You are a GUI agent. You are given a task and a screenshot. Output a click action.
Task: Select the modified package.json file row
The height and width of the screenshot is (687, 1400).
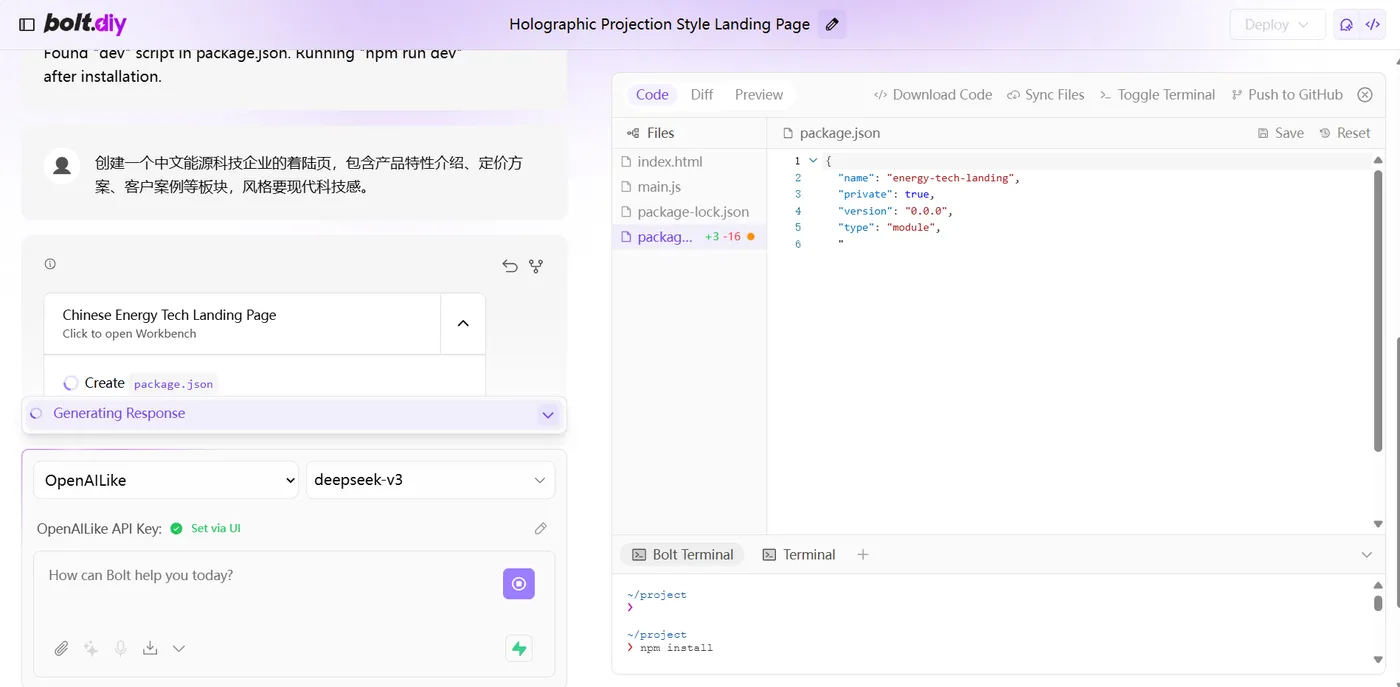point(689,237)
